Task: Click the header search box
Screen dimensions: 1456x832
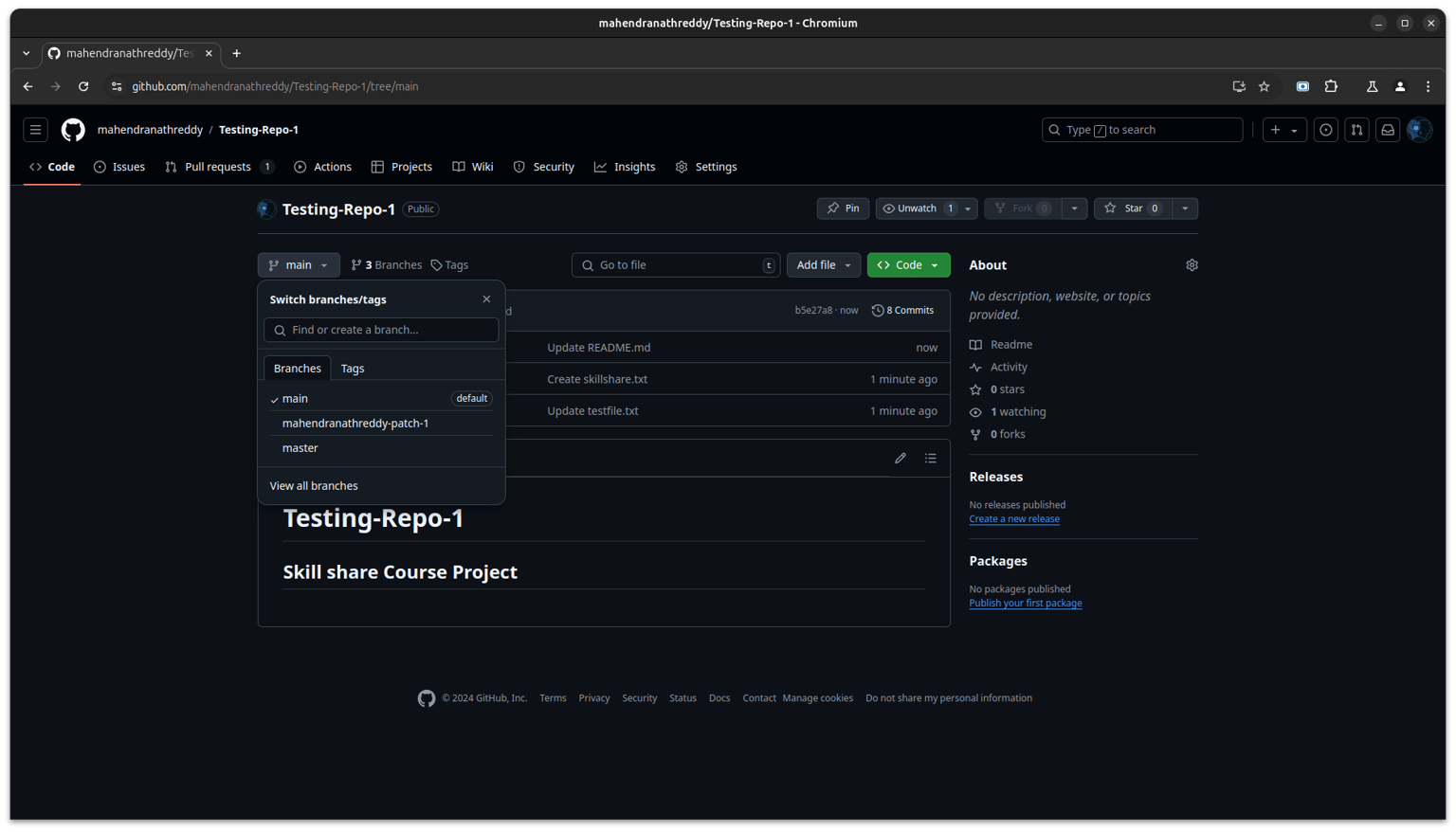Action: tap(1142, 130)
